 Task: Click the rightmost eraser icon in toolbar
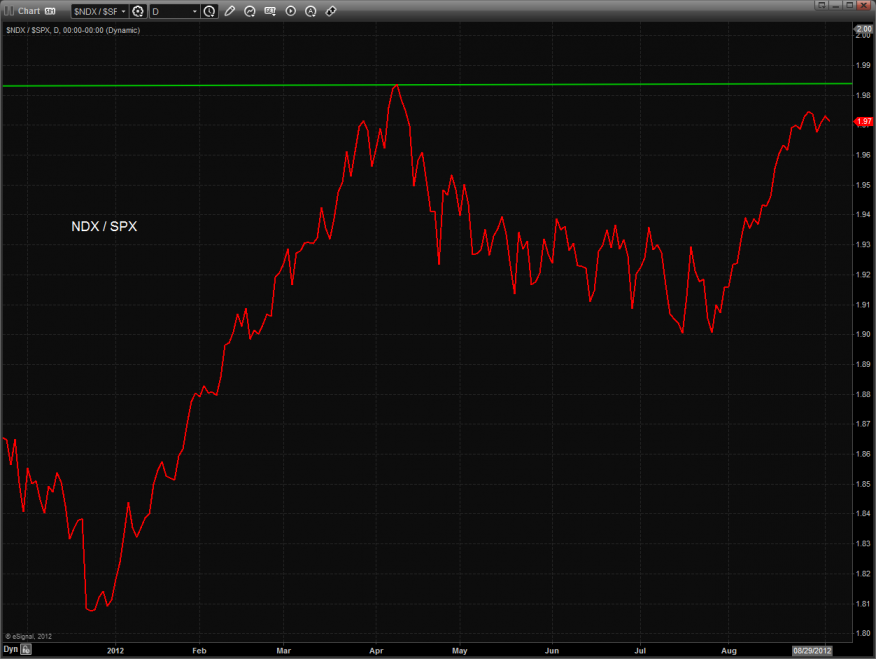point(331,12)
